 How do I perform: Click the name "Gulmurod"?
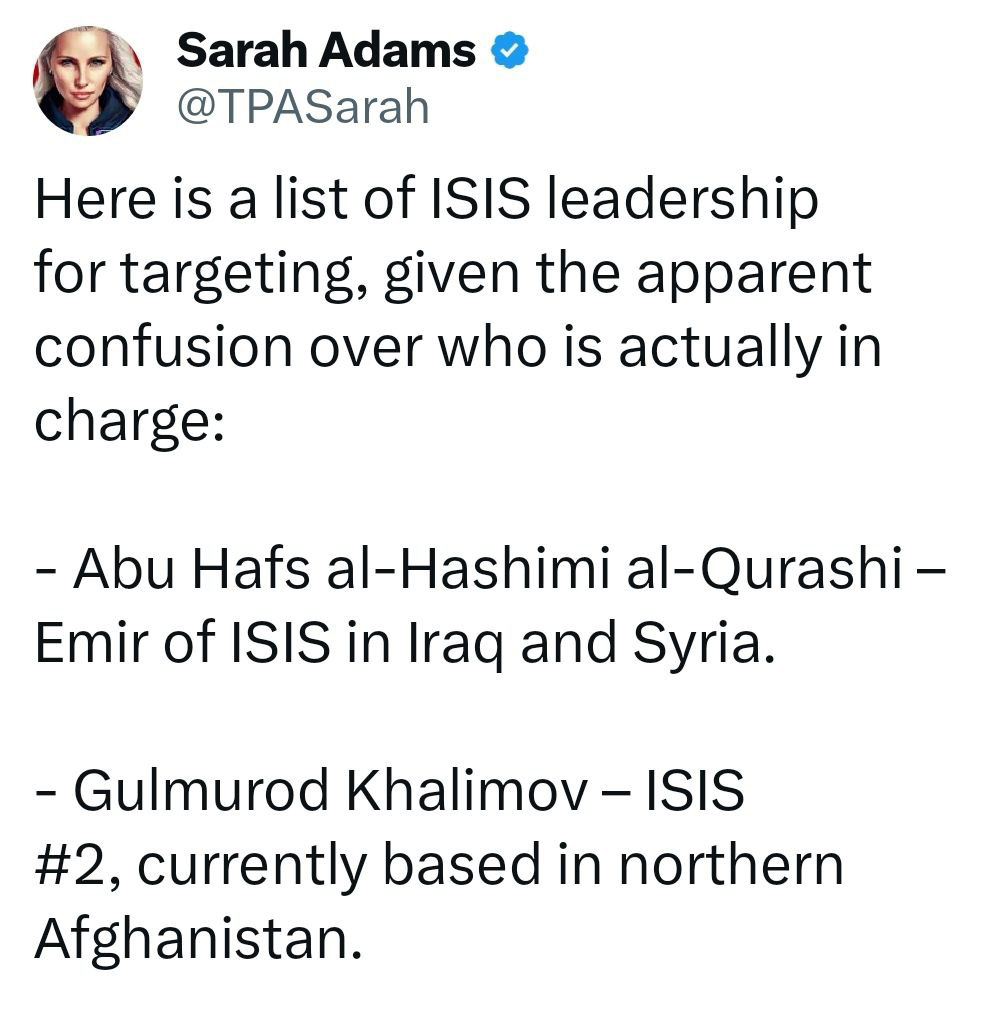click(x=200, y=793)
